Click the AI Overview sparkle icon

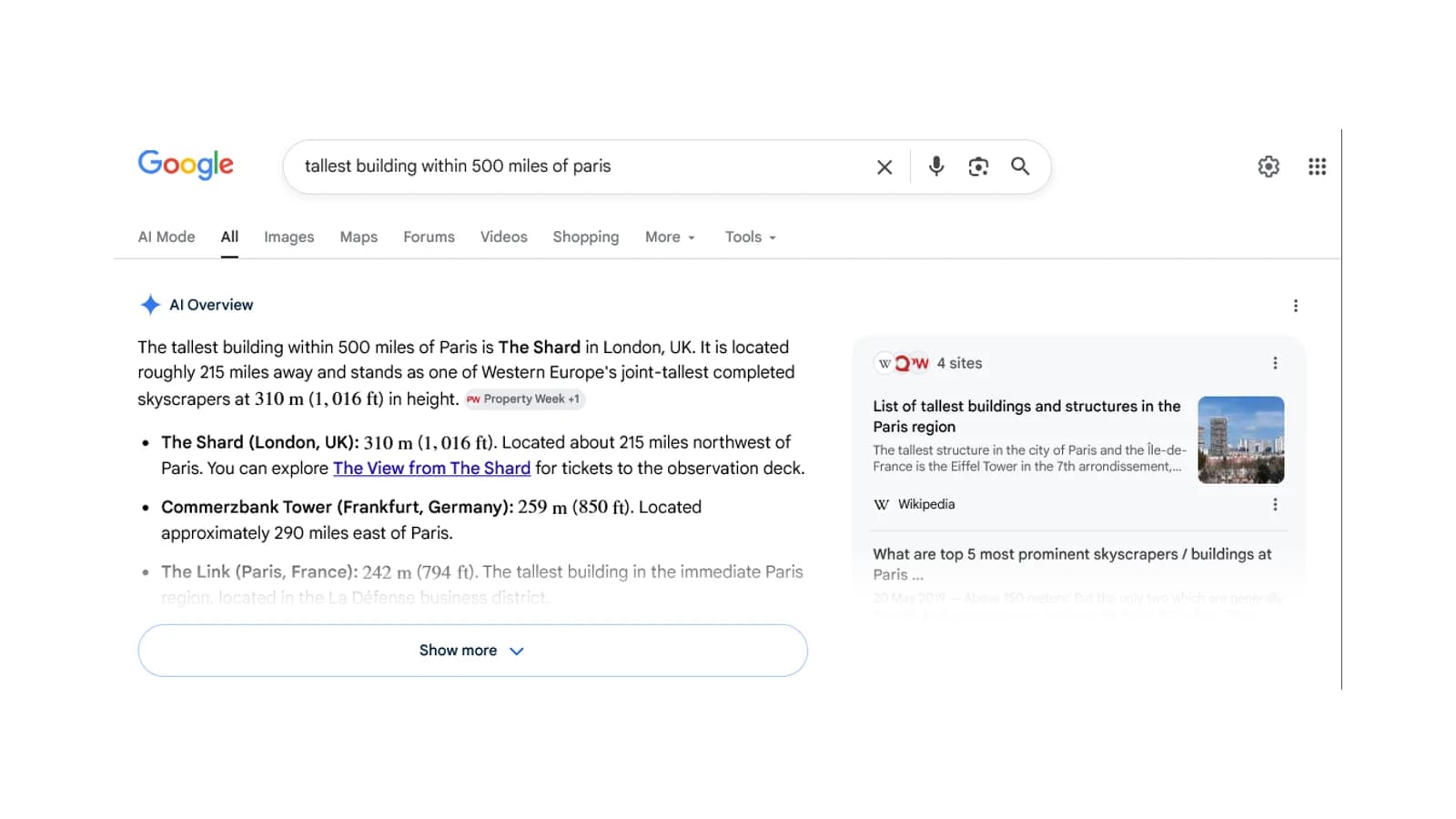pyautogui.click(x=150, y=305)
